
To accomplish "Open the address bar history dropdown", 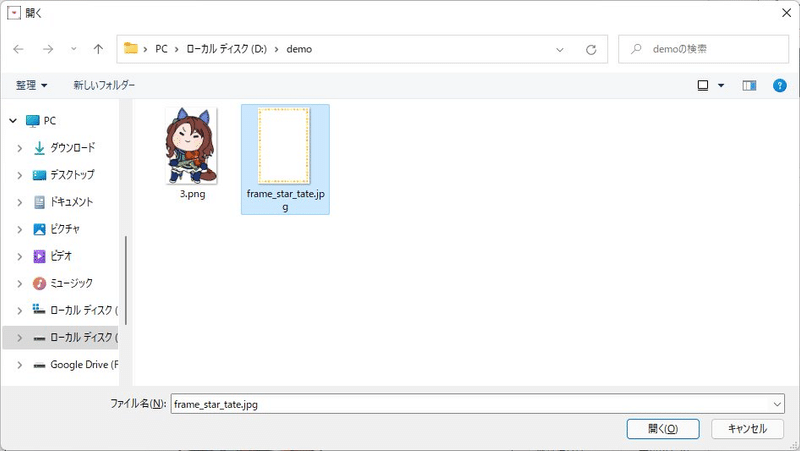I will 560,49.
